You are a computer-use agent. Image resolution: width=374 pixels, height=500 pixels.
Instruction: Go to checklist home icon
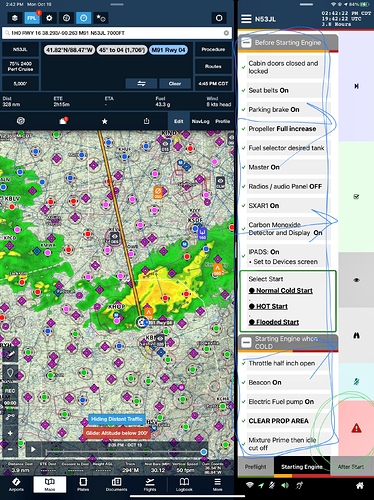pyautogui.click(x=360, y=486)
